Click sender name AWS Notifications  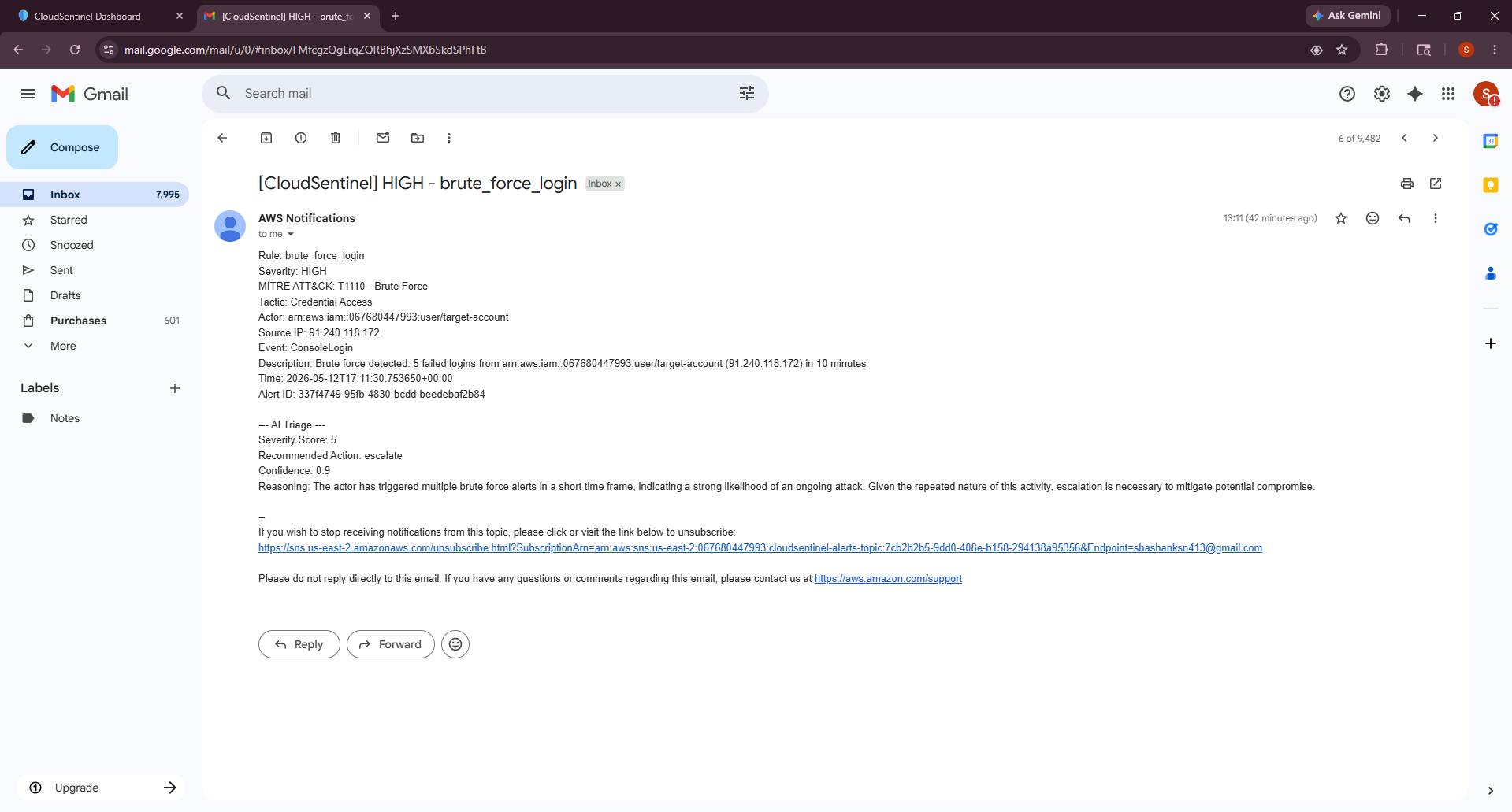pos(306,218)
